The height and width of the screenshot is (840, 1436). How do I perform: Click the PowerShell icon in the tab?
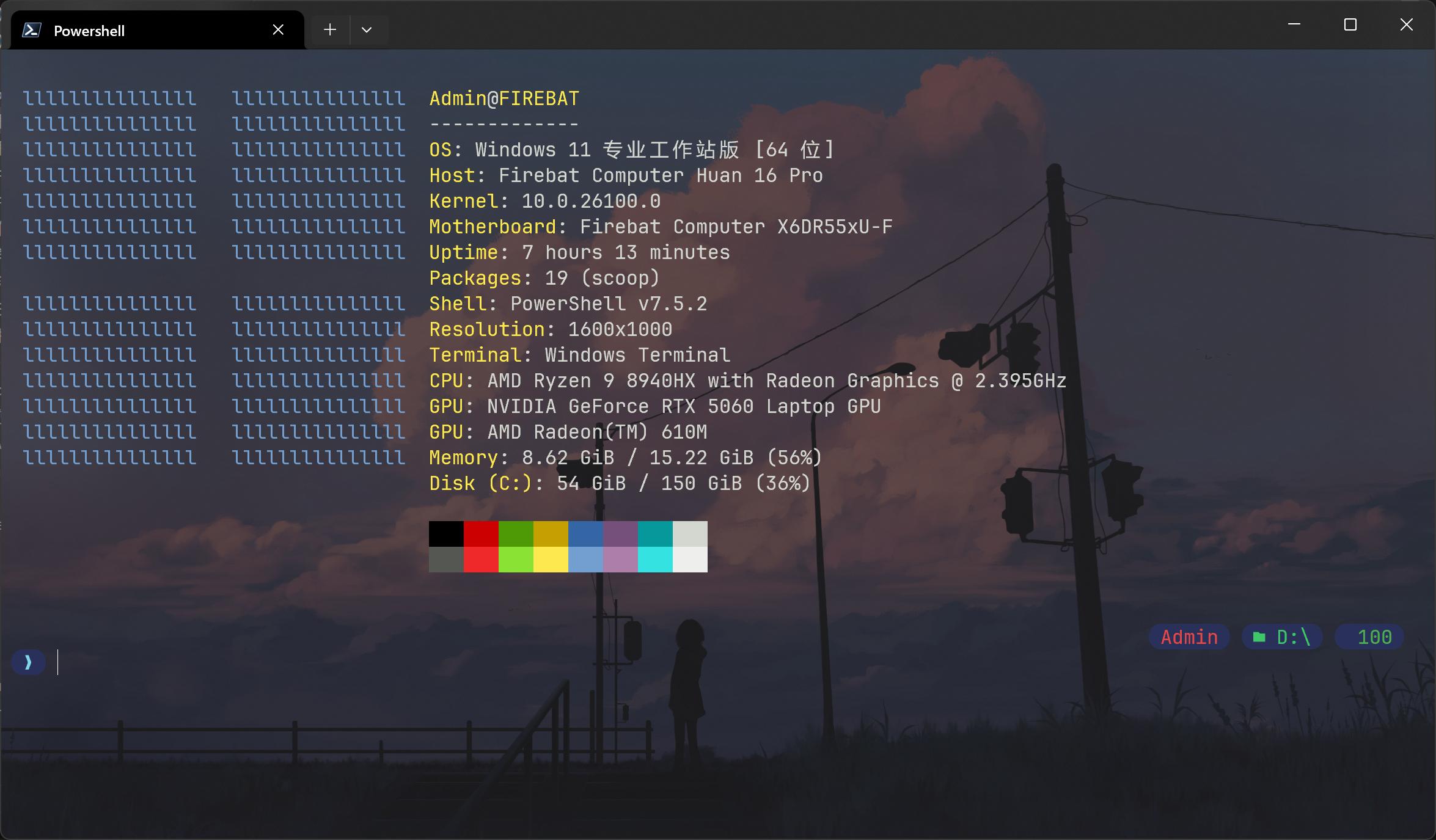pos(32,30)
